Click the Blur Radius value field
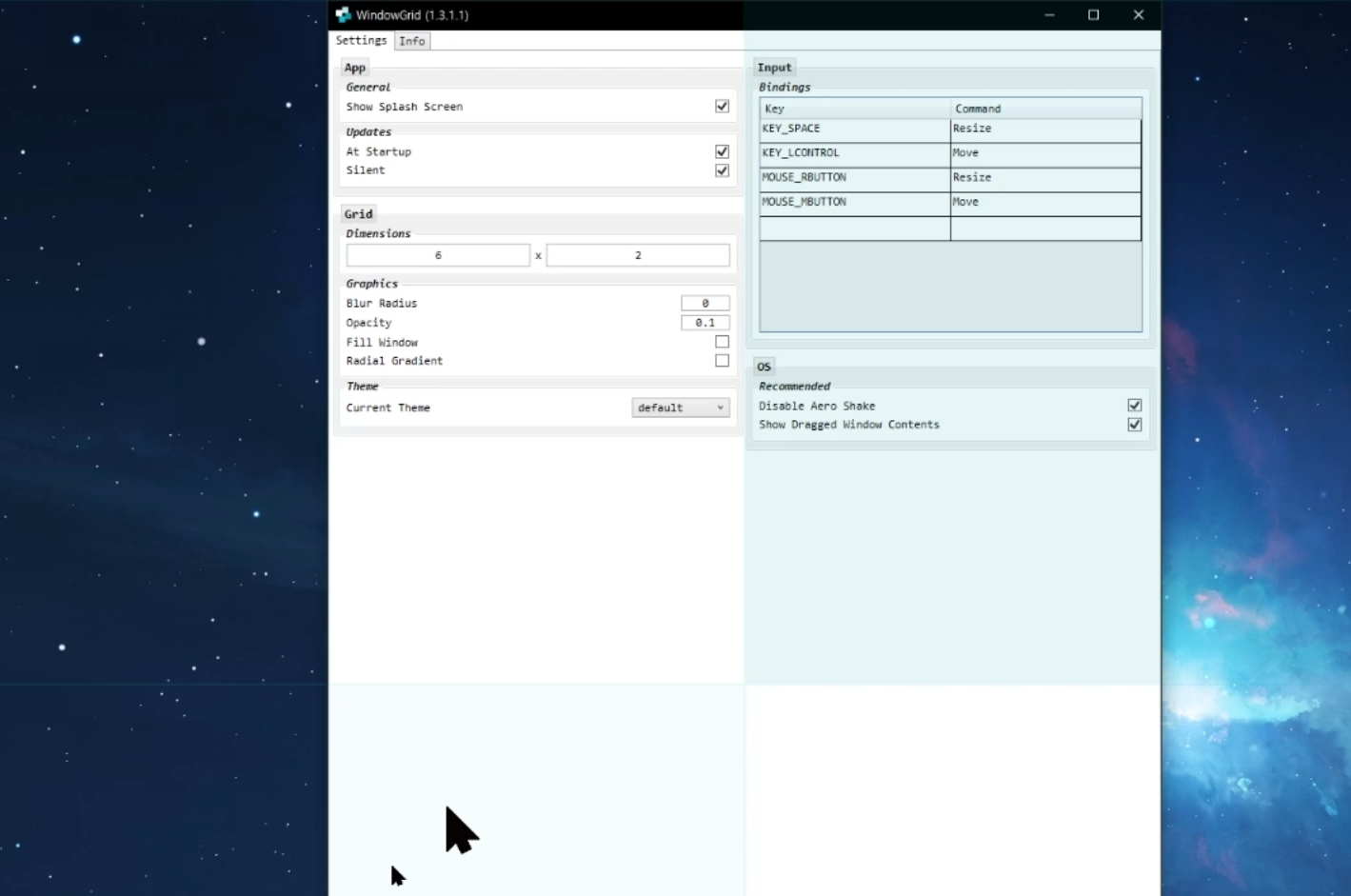The image size is (1351, 896). (x=705, y=303)
